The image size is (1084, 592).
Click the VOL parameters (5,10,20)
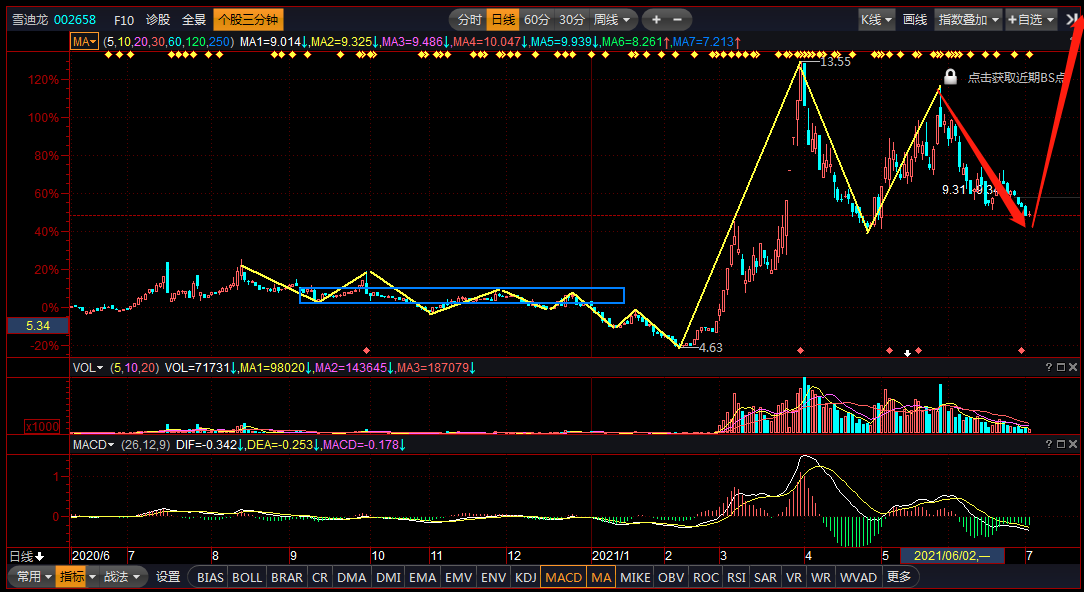134,368
